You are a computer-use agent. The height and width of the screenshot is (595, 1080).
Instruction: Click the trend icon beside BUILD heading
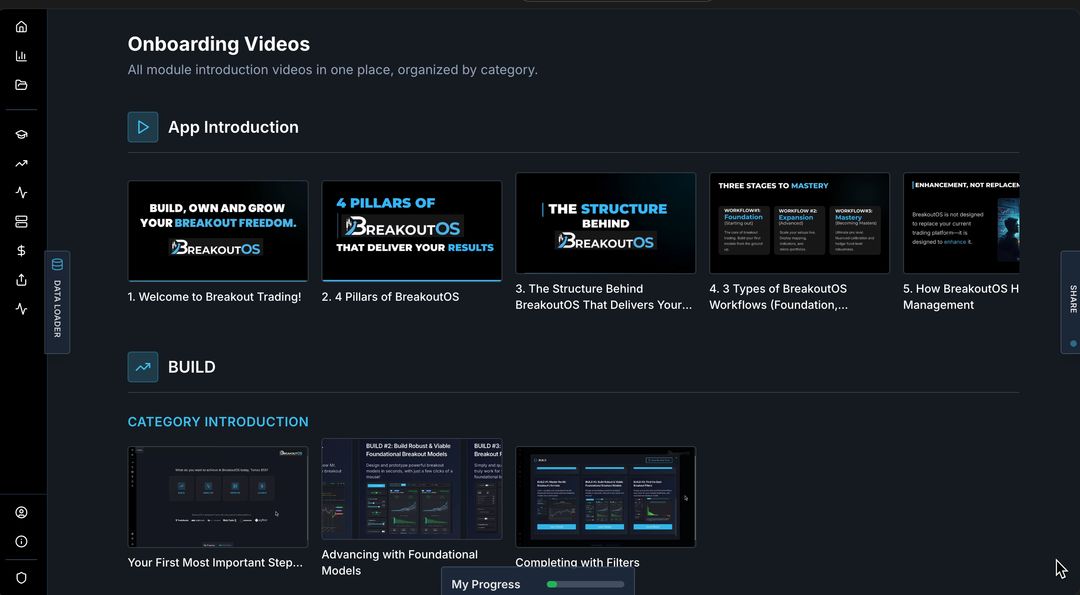pos(143,367)
